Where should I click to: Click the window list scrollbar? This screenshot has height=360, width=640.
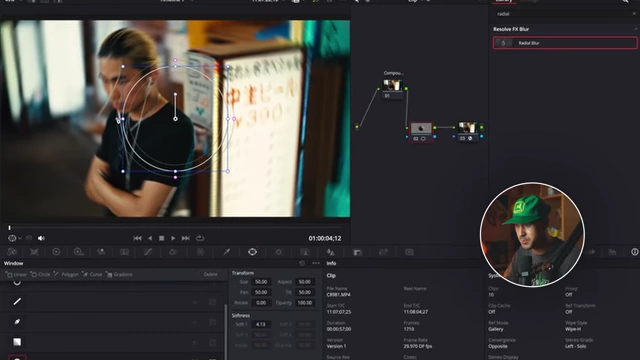226,331
